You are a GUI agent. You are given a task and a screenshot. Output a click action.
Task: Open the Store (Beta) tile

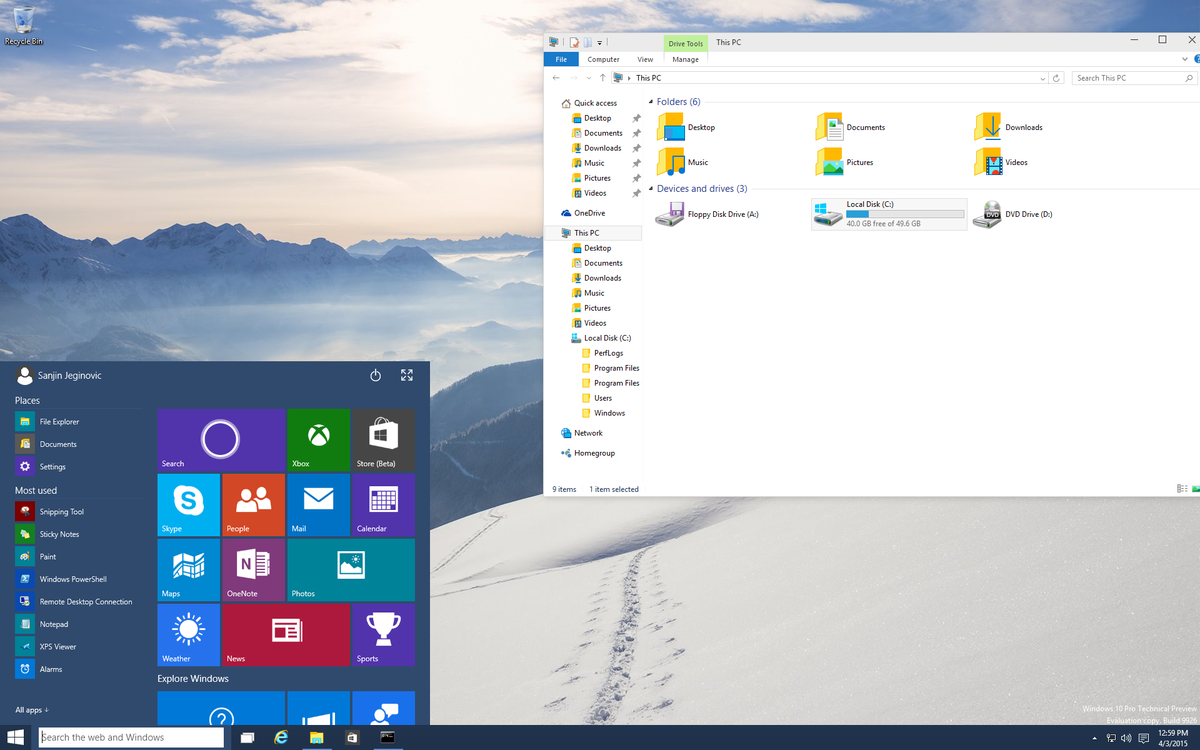383,440
